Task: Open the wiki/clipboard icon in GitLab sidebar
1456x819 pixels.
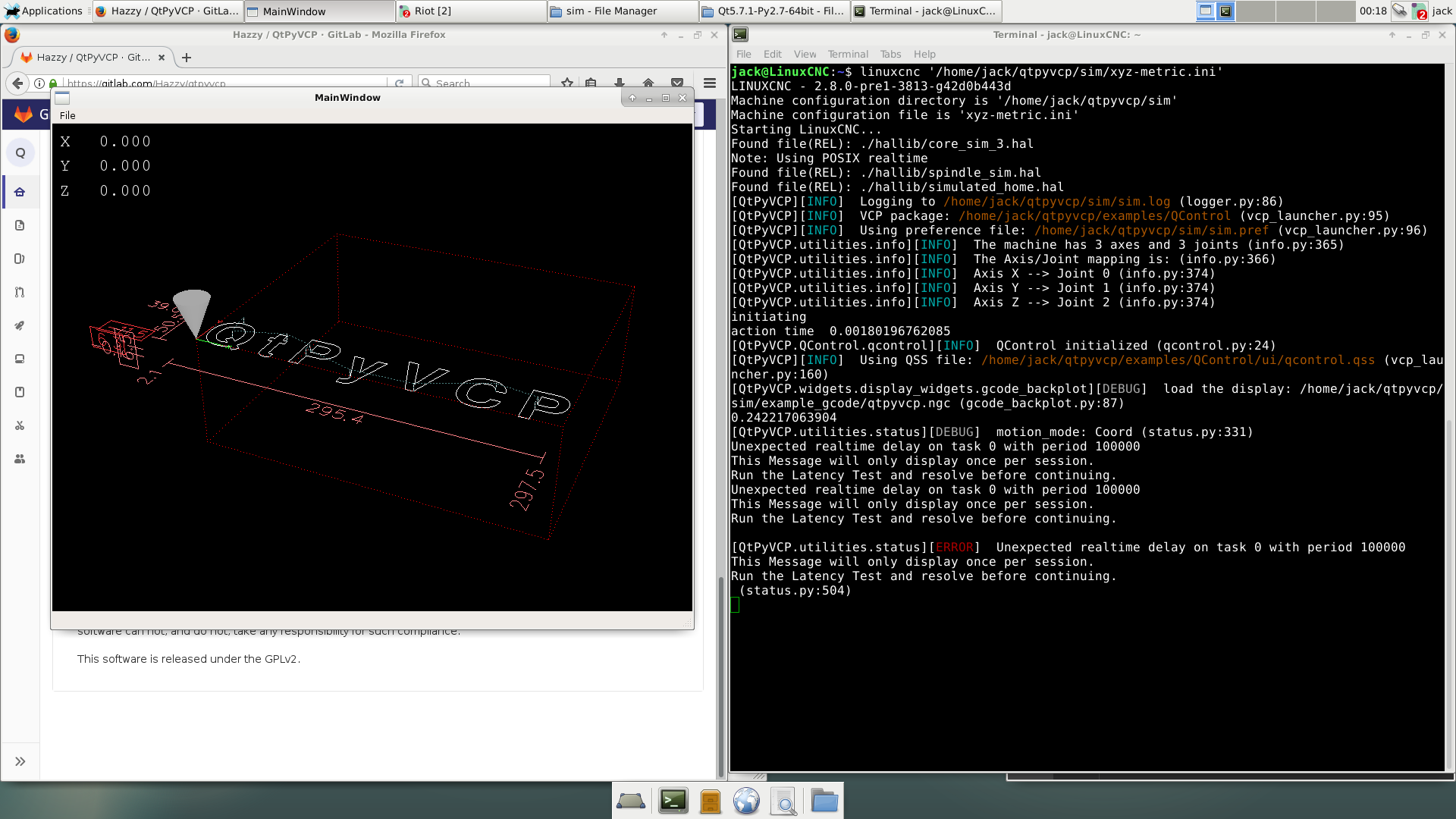Action: tap(20, 392)
